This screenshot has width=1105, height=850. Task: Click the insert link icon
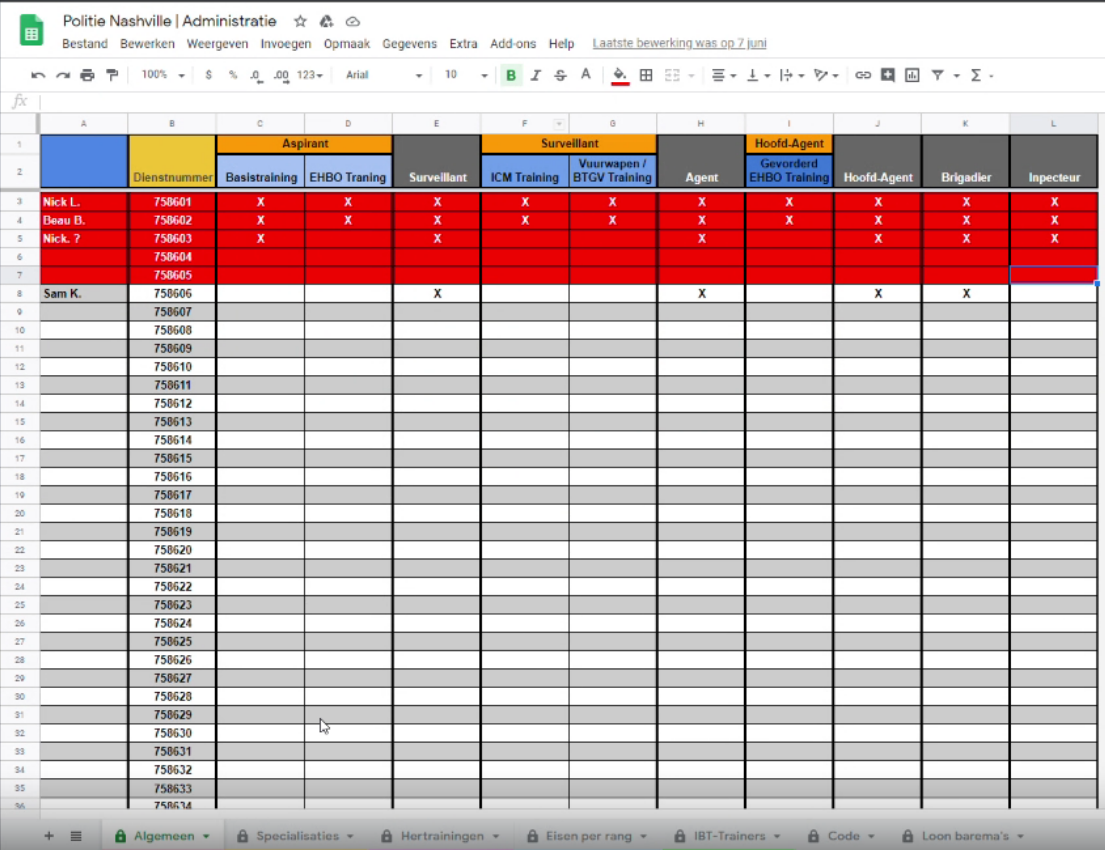pos(862,75)
